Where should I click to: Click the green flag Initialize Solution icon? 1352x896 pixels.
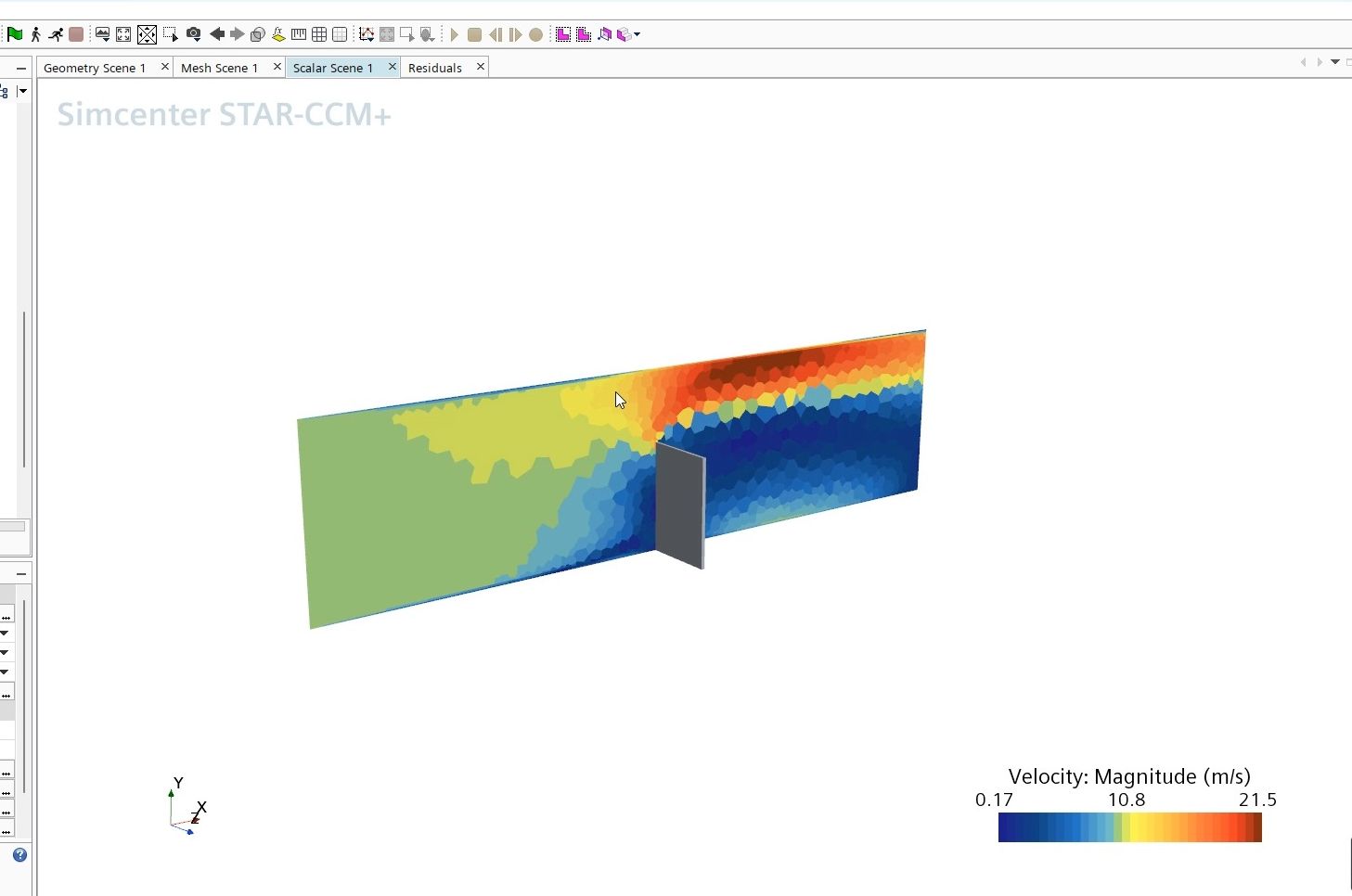tap(15, 34)
